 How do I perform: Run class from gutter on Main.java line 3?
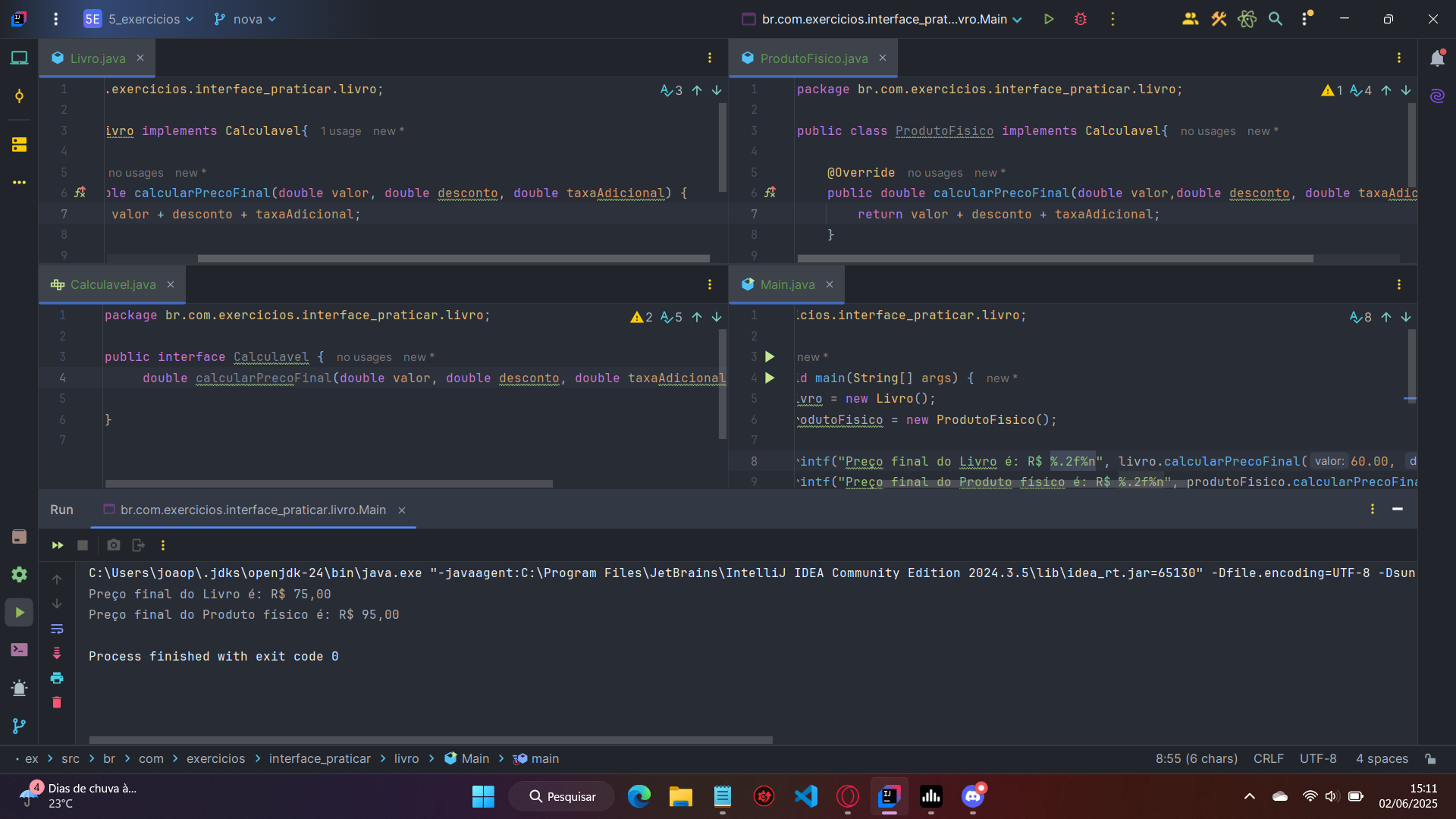tap(770, 356)
